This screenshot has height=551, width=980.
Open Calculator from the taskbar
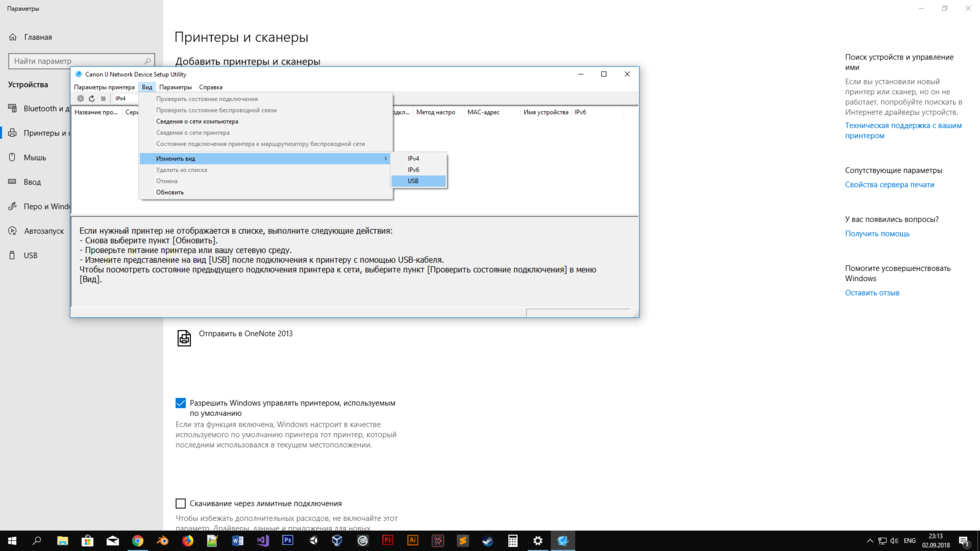[x=512, y=541]
